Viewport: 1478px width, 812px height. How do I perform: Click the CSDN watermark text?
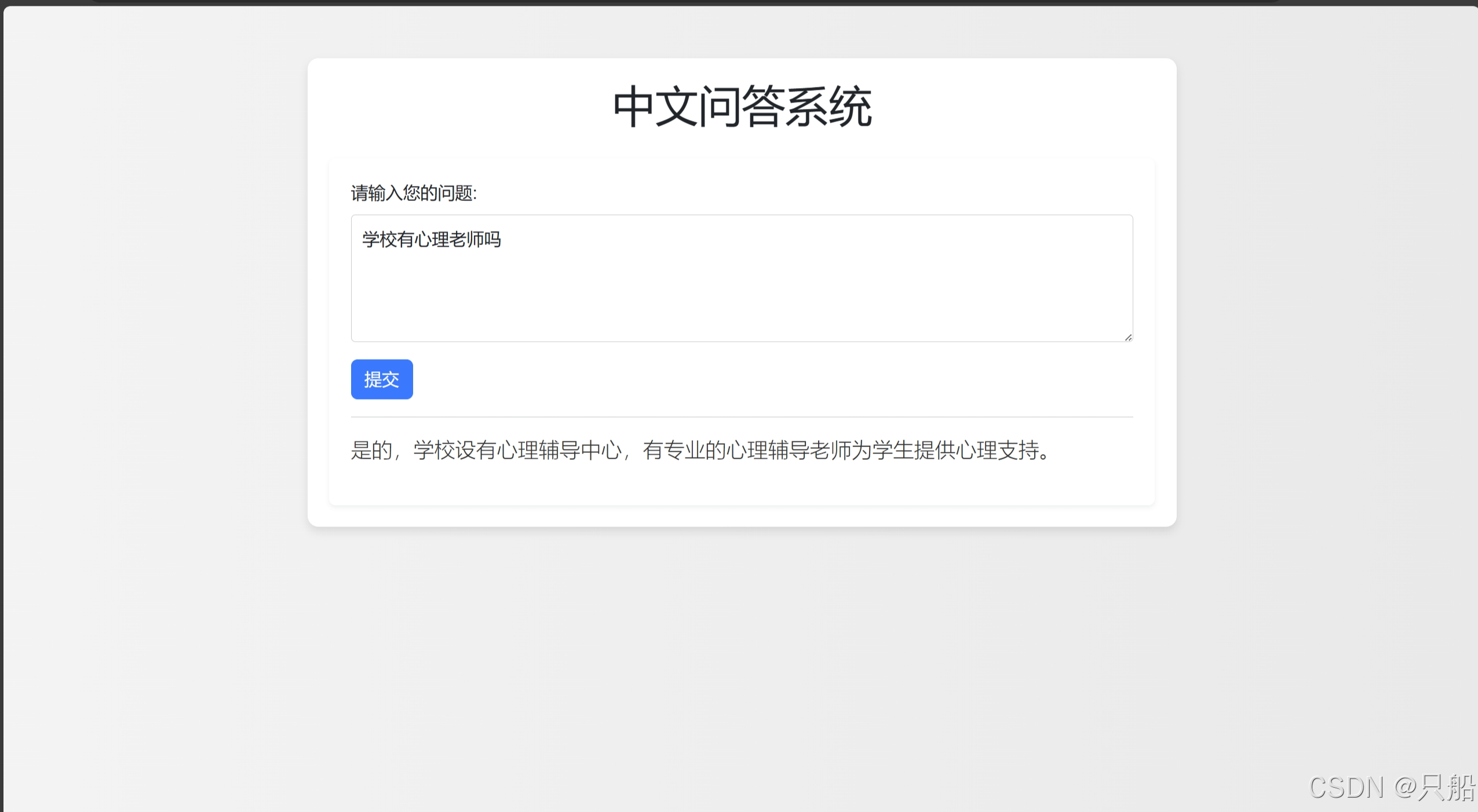pyautogui.click(x=1345, y=788)
